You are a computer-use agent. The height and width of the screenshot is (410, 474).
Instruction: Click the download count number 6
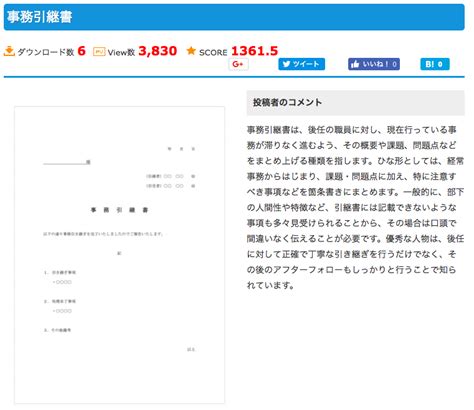(x=81, y=51)
